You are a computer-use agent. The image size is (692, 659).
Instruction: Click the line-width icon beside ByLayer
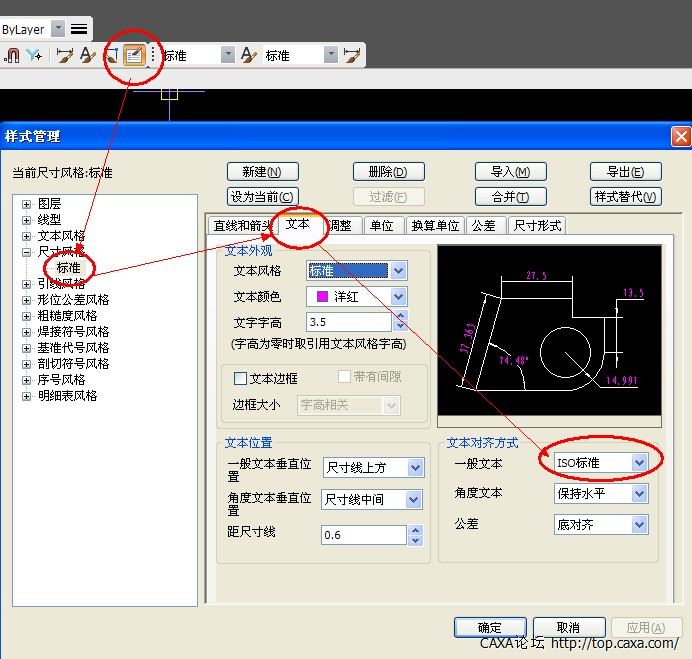coord(79,29)
